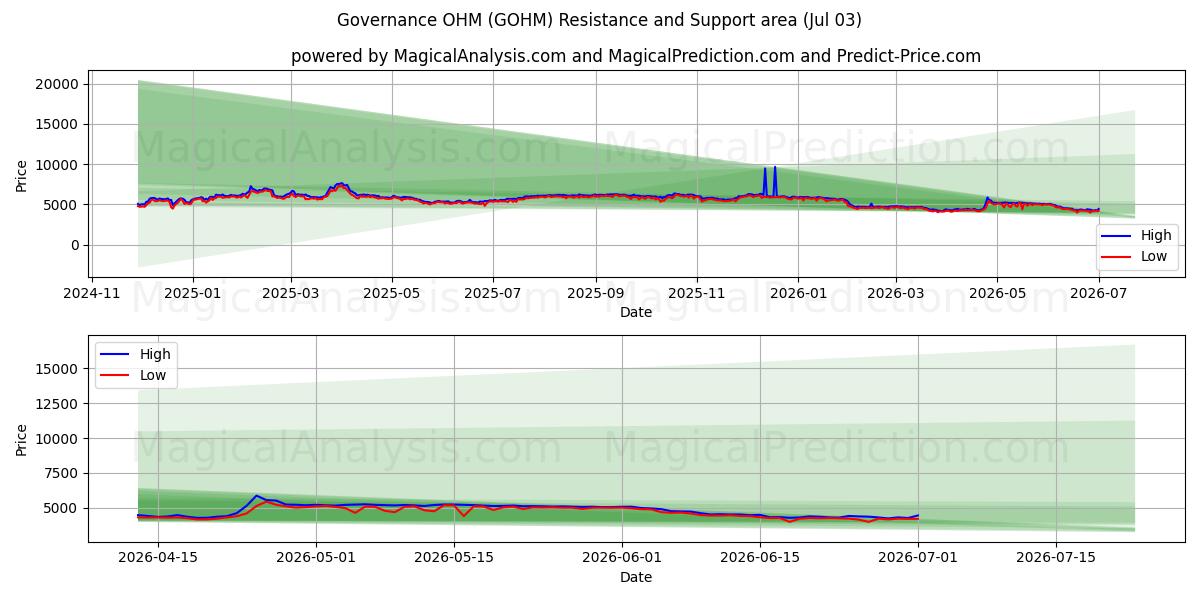Click the 2026-05-15 date tick label
Screen dimensions: 1200x600
pos(454,558)
